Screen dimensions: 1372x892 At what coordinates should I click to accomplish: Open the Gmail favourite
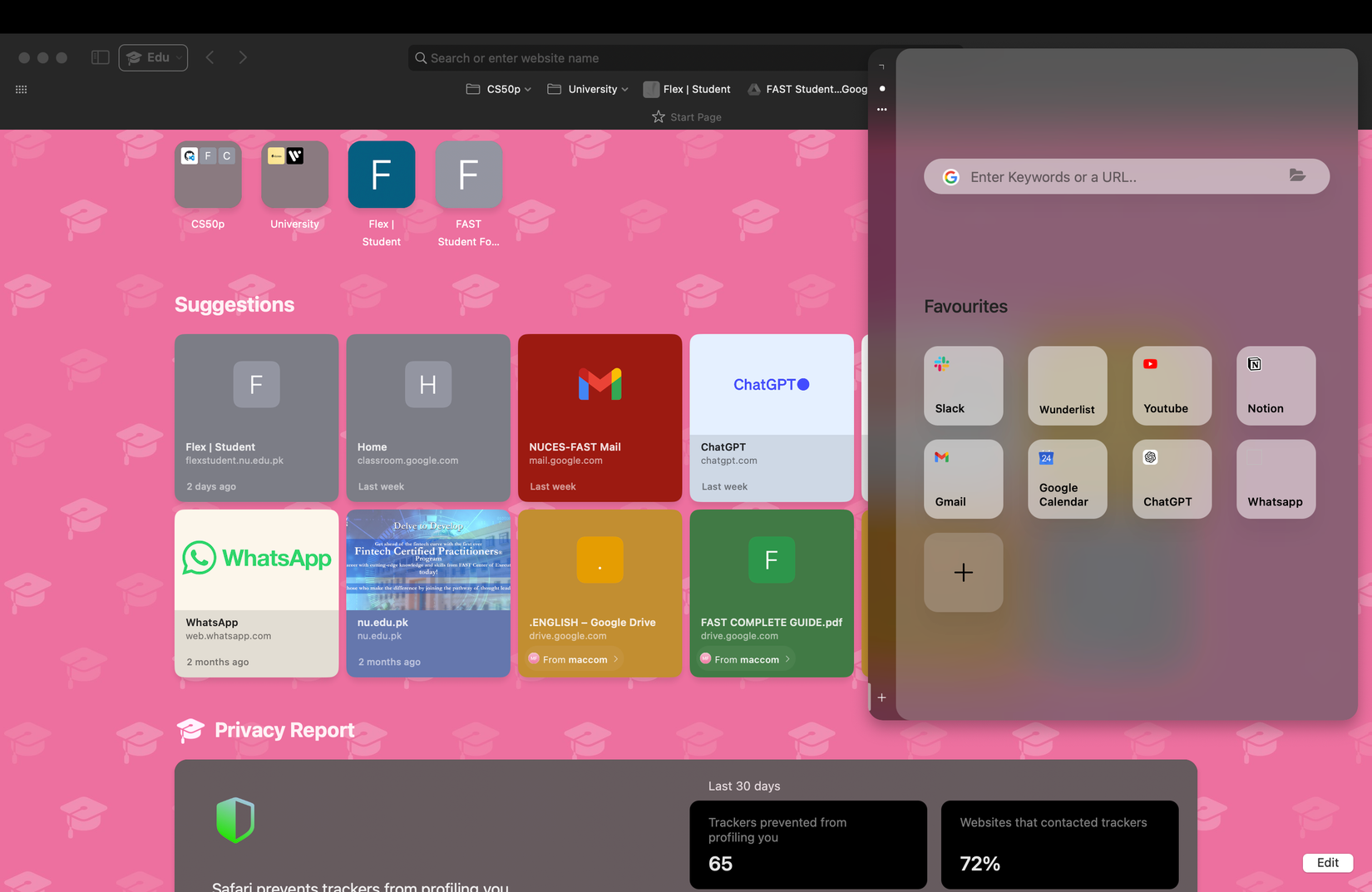(963, 479)
